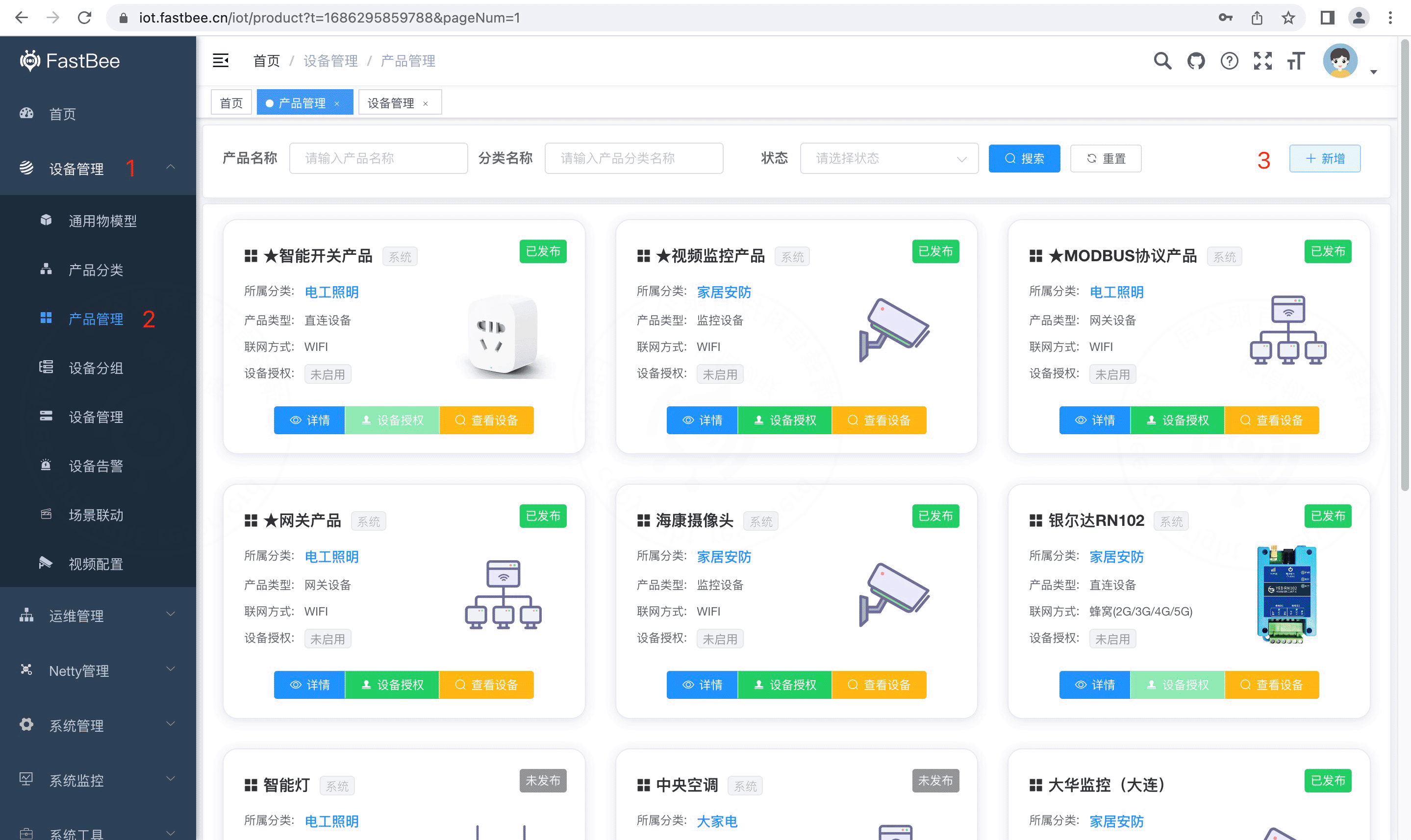Switch to the 首页 page tab
Screen dimensions: 1411x840
point(231,102)
